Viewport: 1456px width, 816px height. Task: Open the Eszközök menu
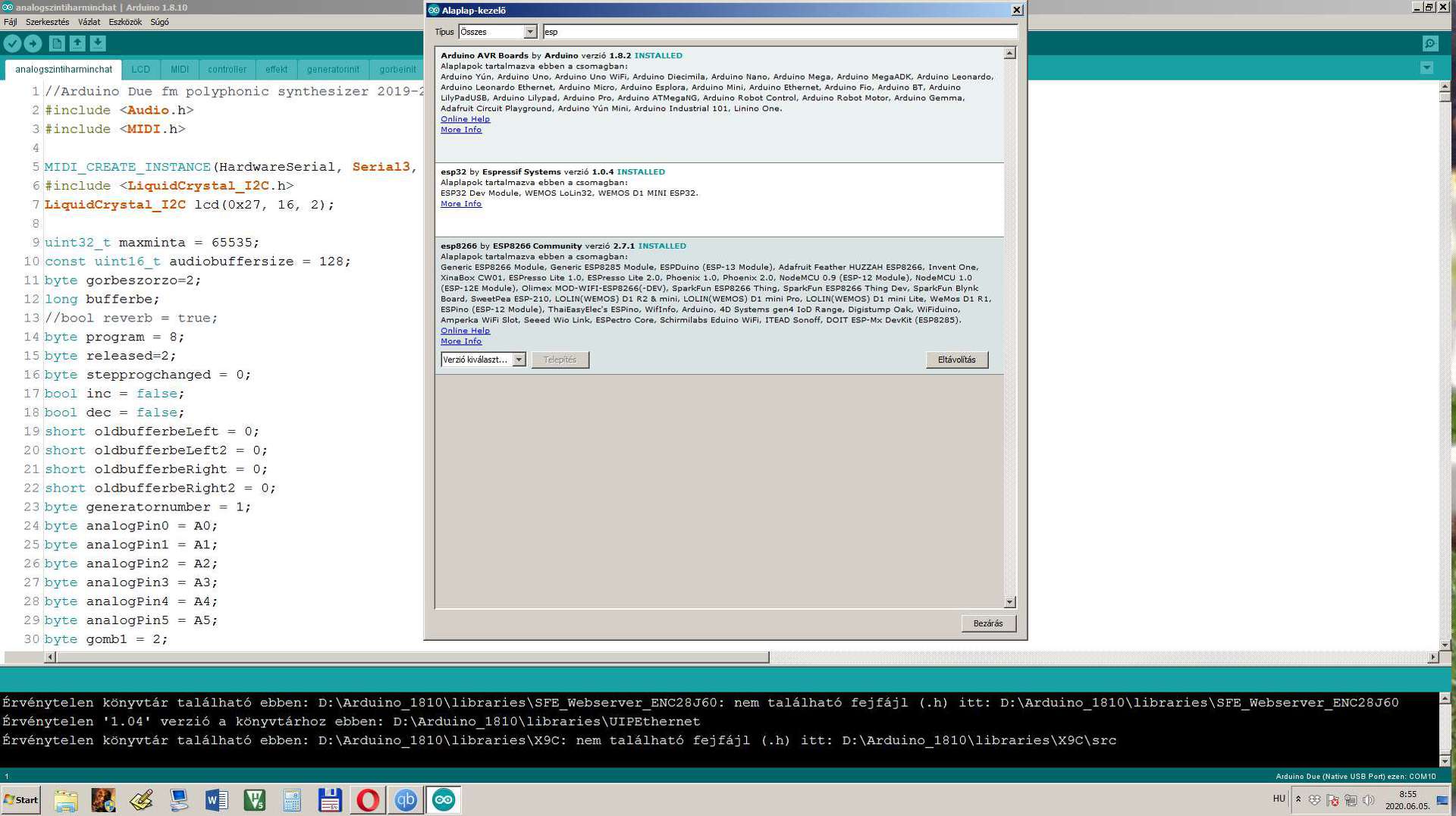pos(125,22)
